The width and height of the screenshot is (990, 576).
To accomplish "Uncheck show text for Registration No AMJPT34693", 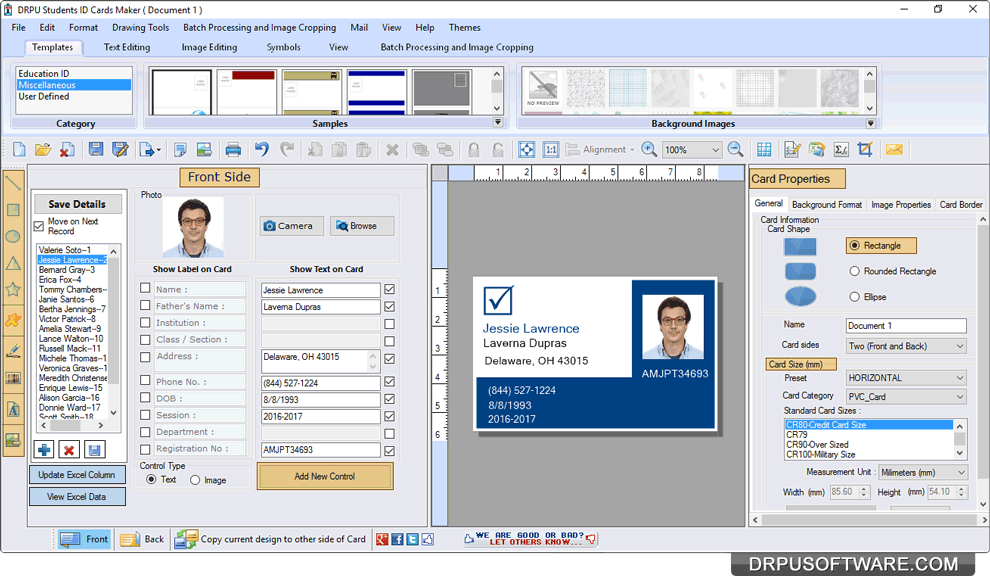I will [390, 451].
